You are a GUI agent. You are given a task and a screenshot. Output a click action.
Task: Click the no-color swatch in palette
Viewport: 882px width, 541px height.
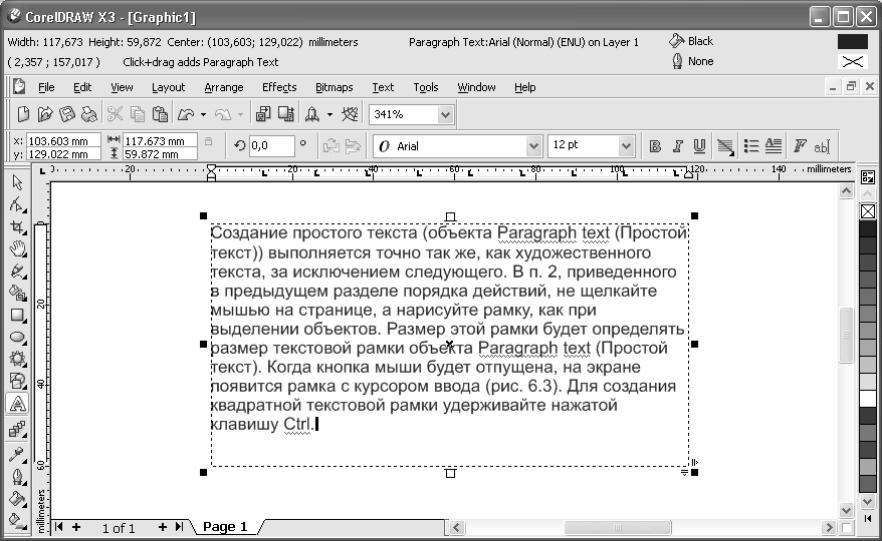[x=868, y=211]
